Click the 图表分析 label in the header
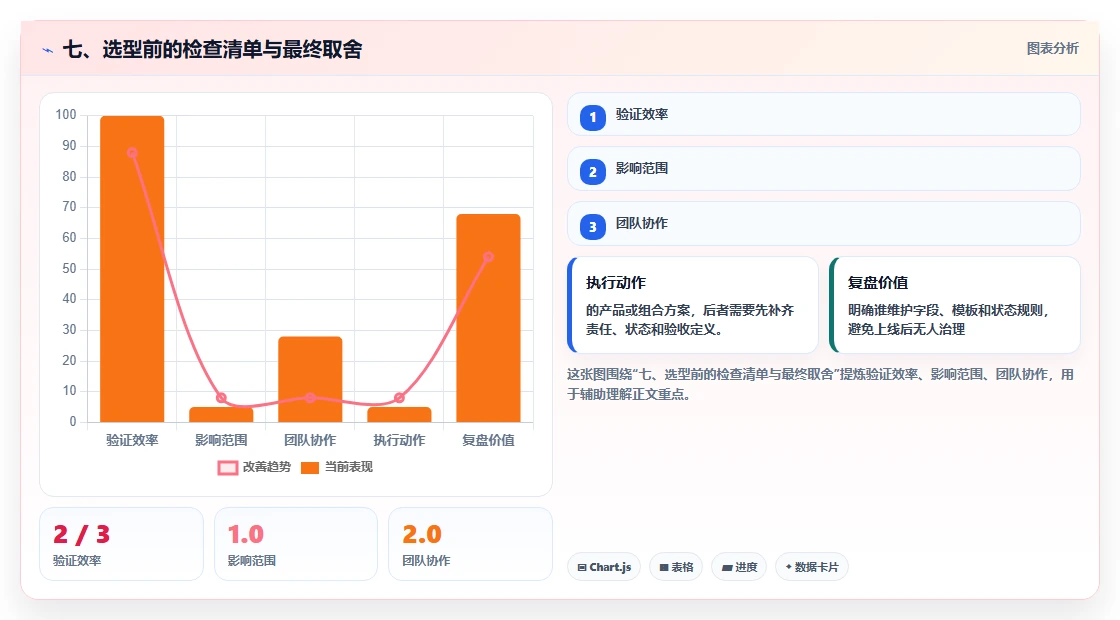 pos(1052,49)
